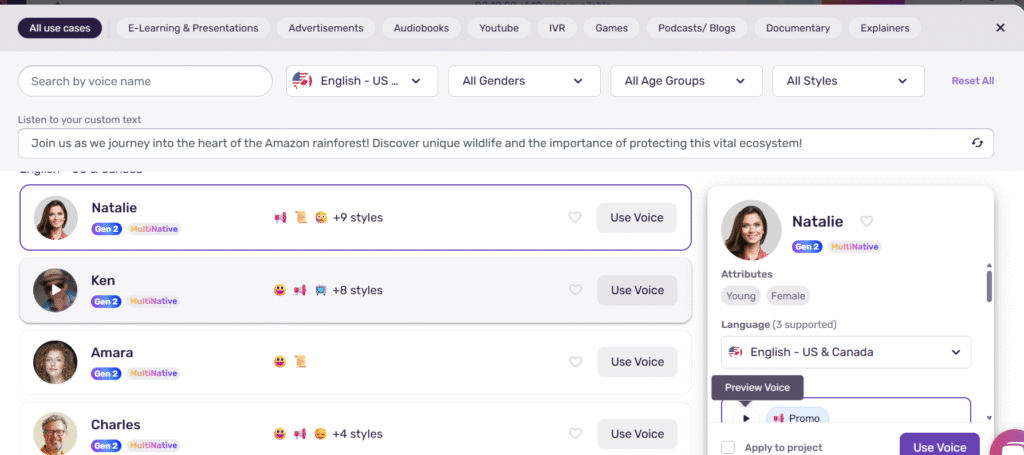This screenshot has width=1024, height=455.
Task: Click Ken's smiley style icon
Action: [280, 290]
